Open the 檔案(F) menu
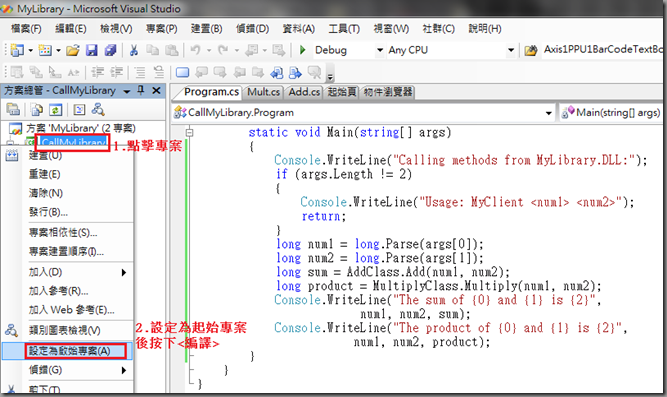 coord(26,29)
